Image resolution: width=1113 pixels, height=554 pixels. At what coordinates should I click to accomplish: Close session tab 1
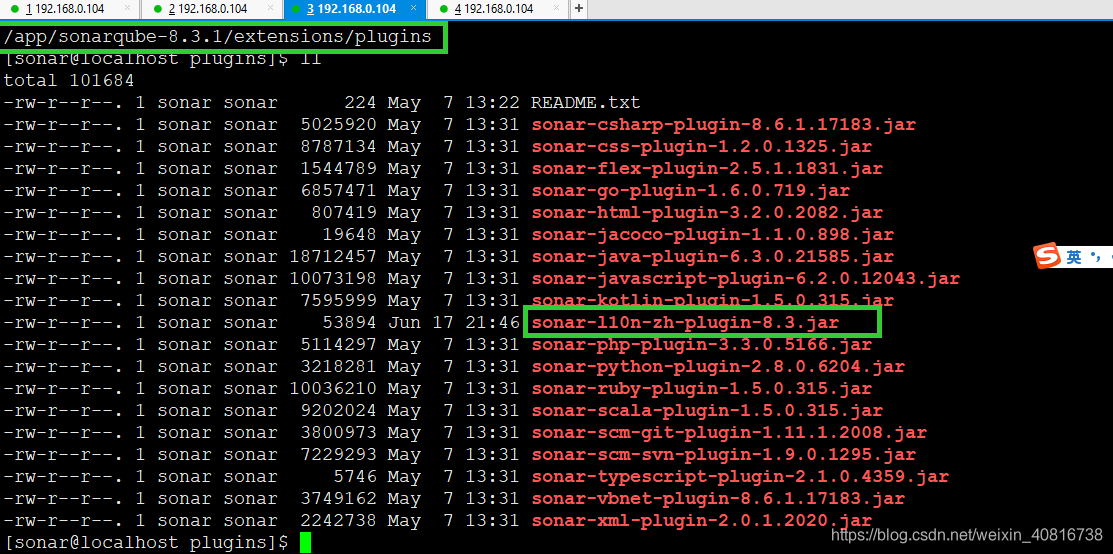[x=127, y=9]
